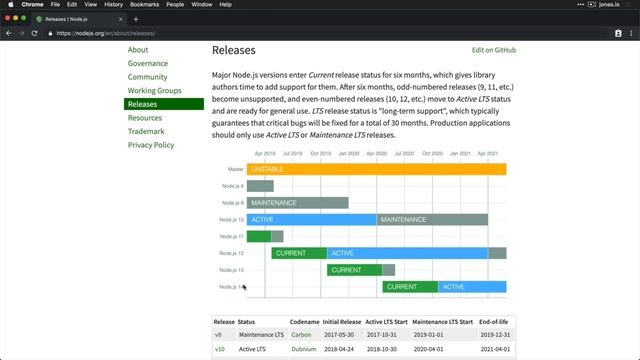
Task: Click the '2021-04-01' end-of-life cell
Action: 495,349
